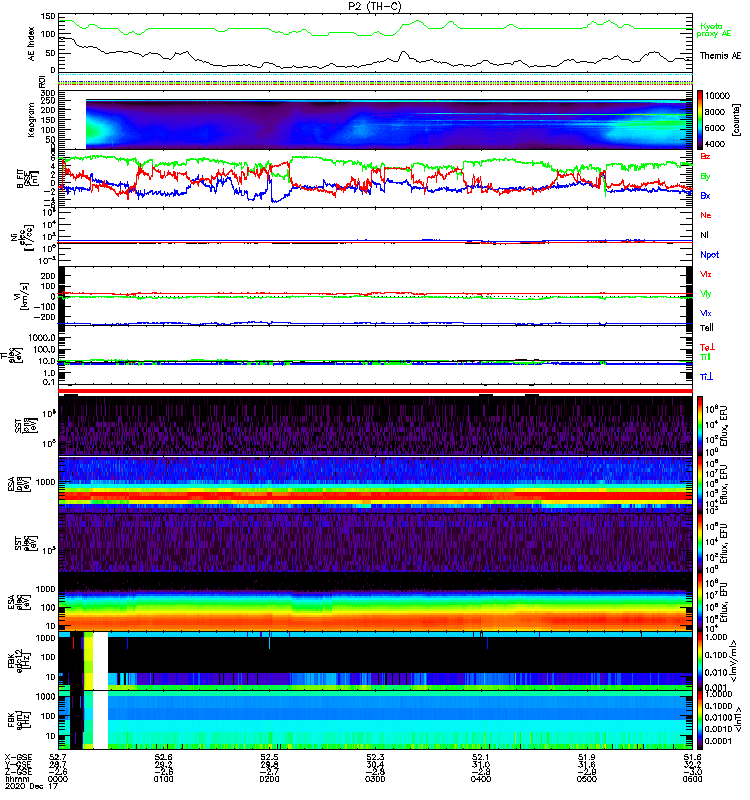
Task: Select the black 'Tell' temperature legend entry
Action: (x=707, y=328)
